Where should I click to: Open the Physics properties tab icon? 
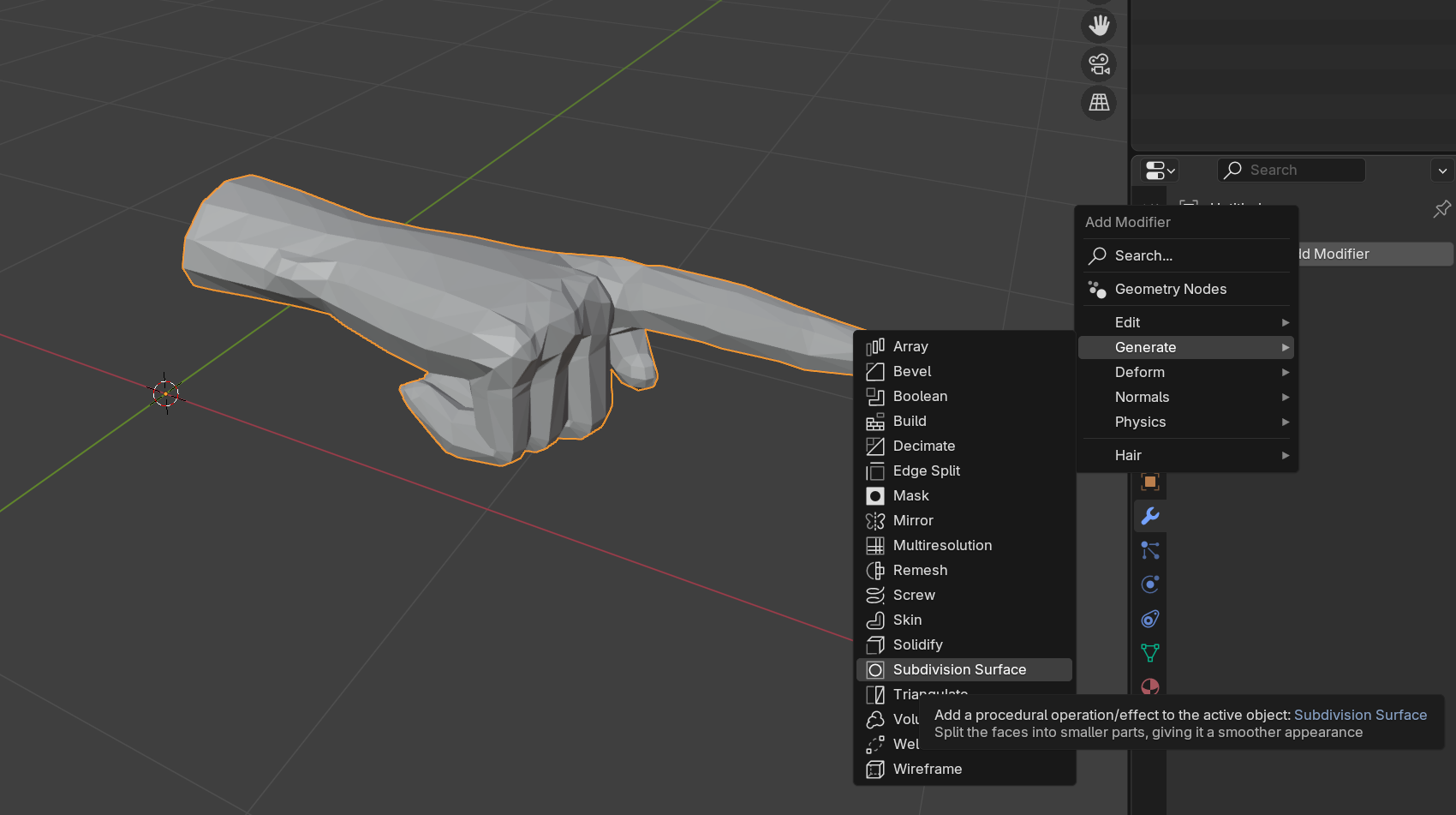click(x=1150, y=584)
